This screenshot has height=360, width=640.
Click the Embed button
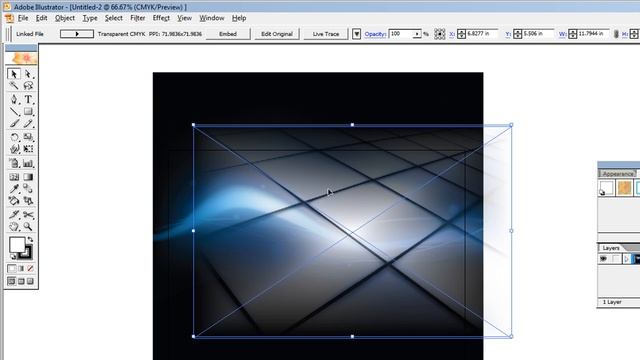[228, 34]
